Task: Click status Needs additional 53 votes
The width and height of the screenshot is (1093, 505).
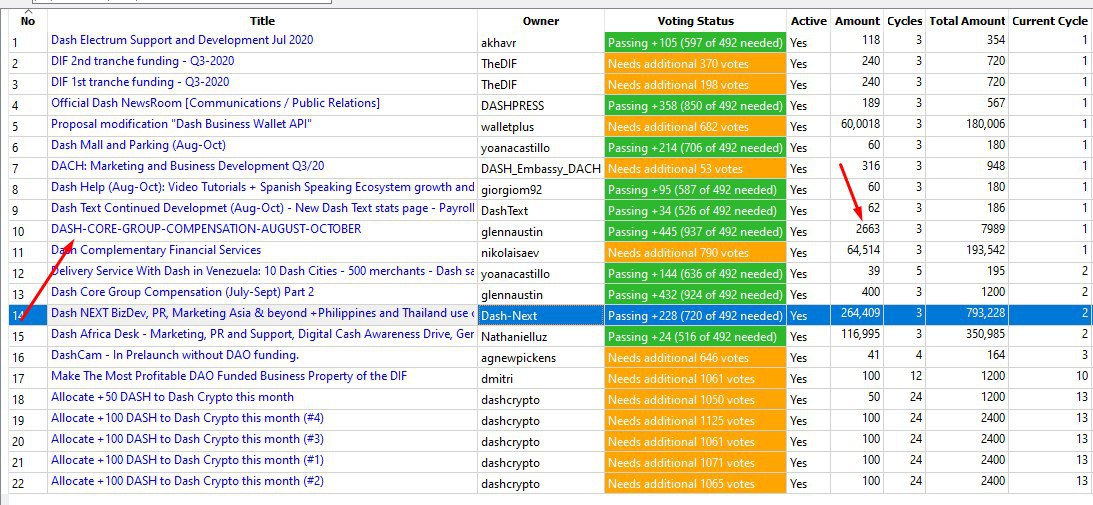Action: tap(696, 168)
